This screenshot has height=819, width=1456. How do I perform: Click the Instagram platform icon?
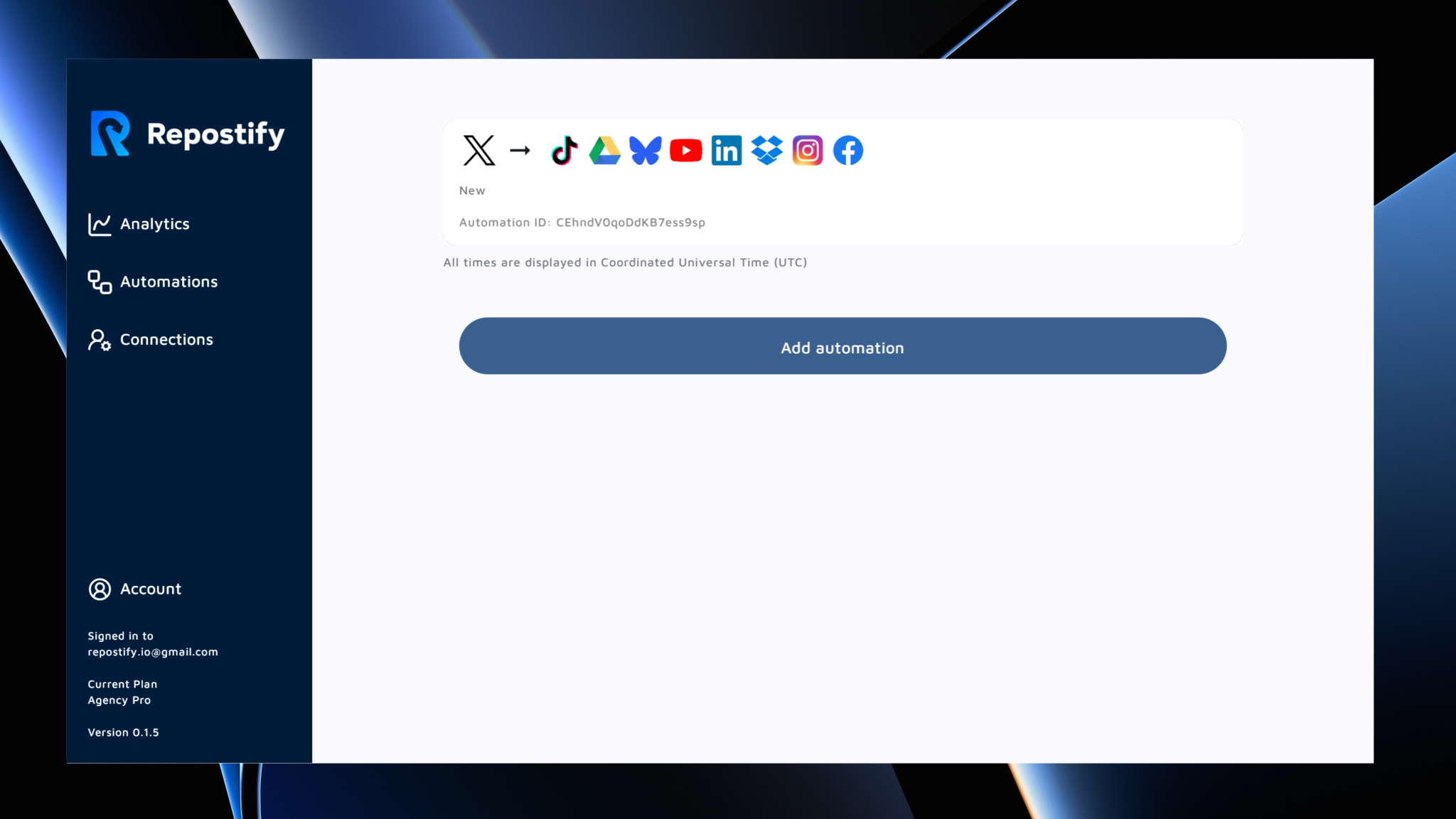pos(807,150)
